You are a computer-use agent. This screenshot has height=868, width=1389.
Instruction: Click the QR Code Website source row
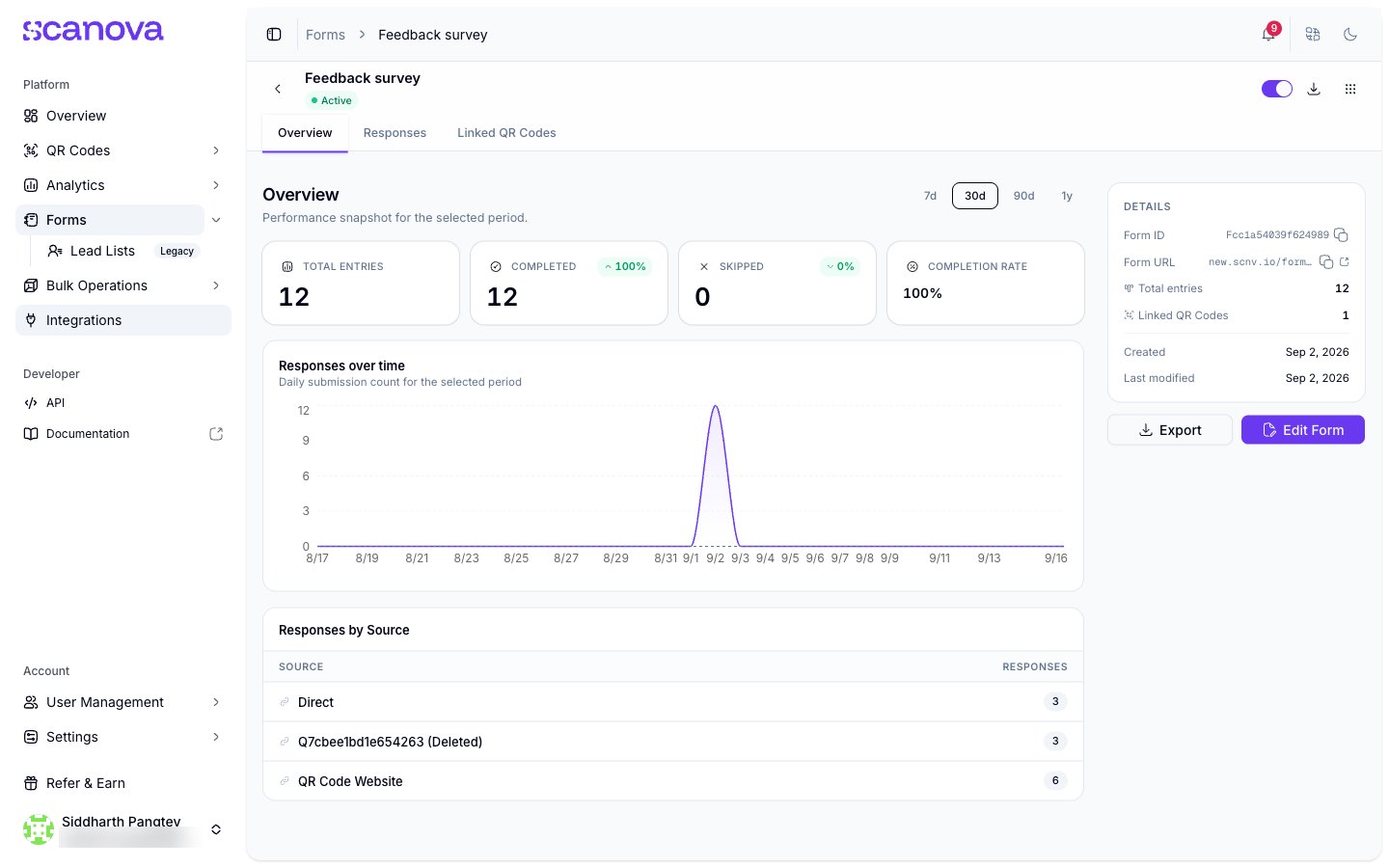click(x=673, y=781)
